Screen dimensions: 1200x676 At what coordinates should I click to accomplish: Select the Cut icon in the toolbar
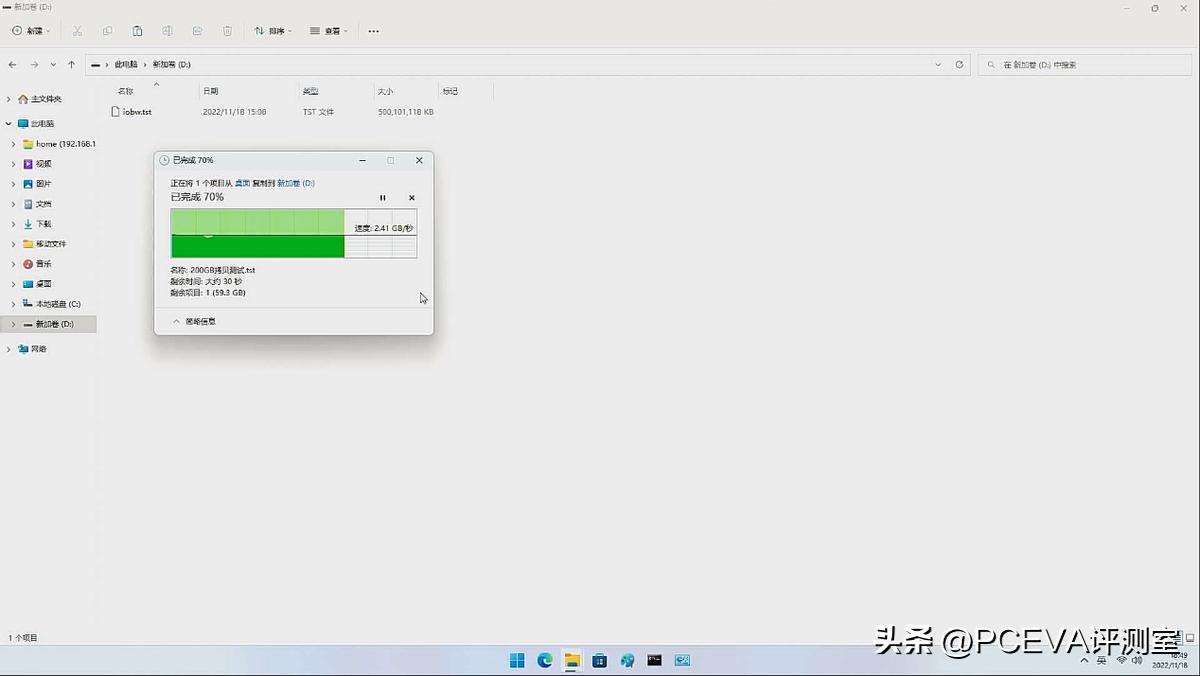coord(76,31)
